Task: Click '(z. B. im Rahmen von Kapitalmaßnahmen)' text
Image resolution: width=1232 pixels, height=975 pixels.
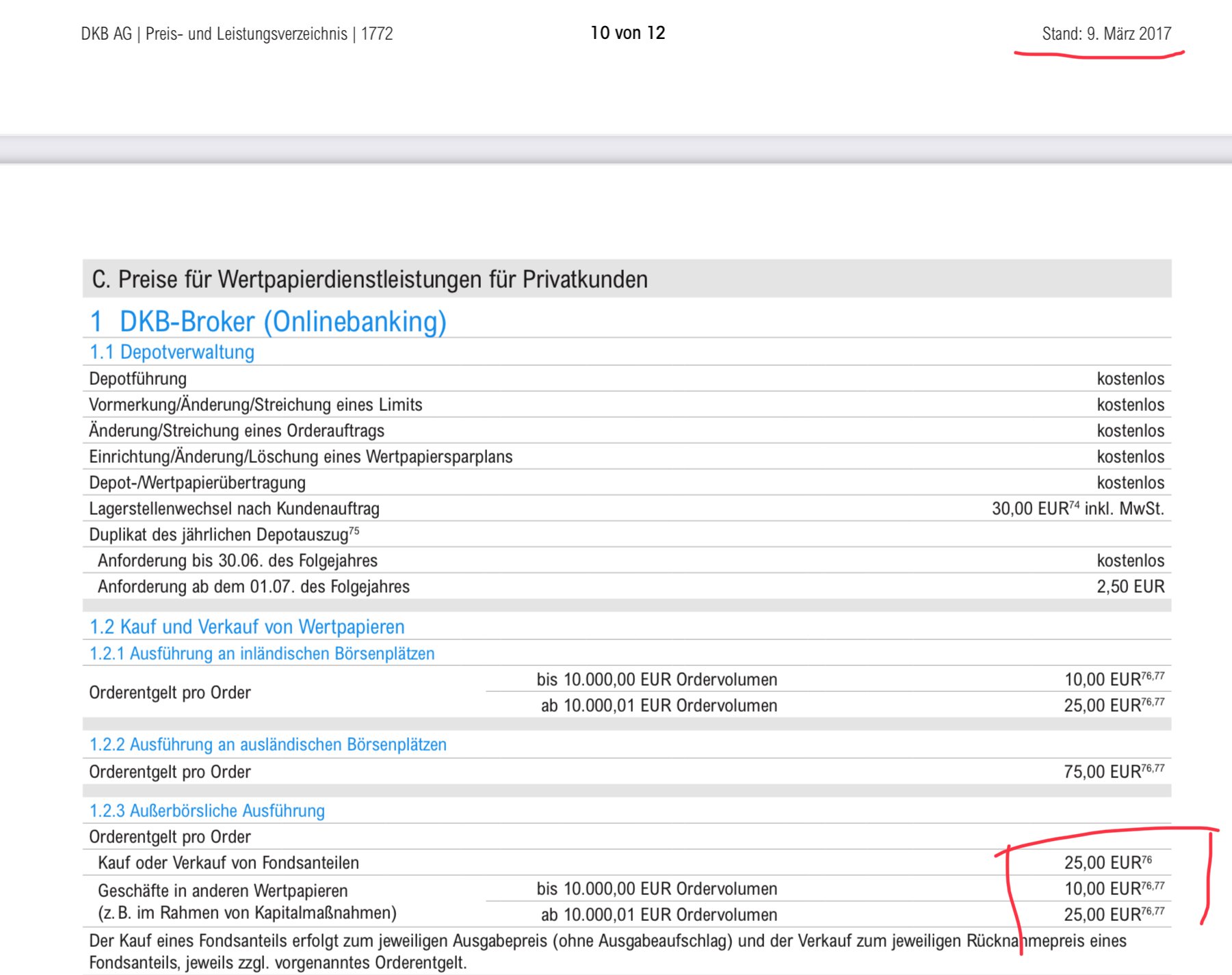Action: point(248,912)
